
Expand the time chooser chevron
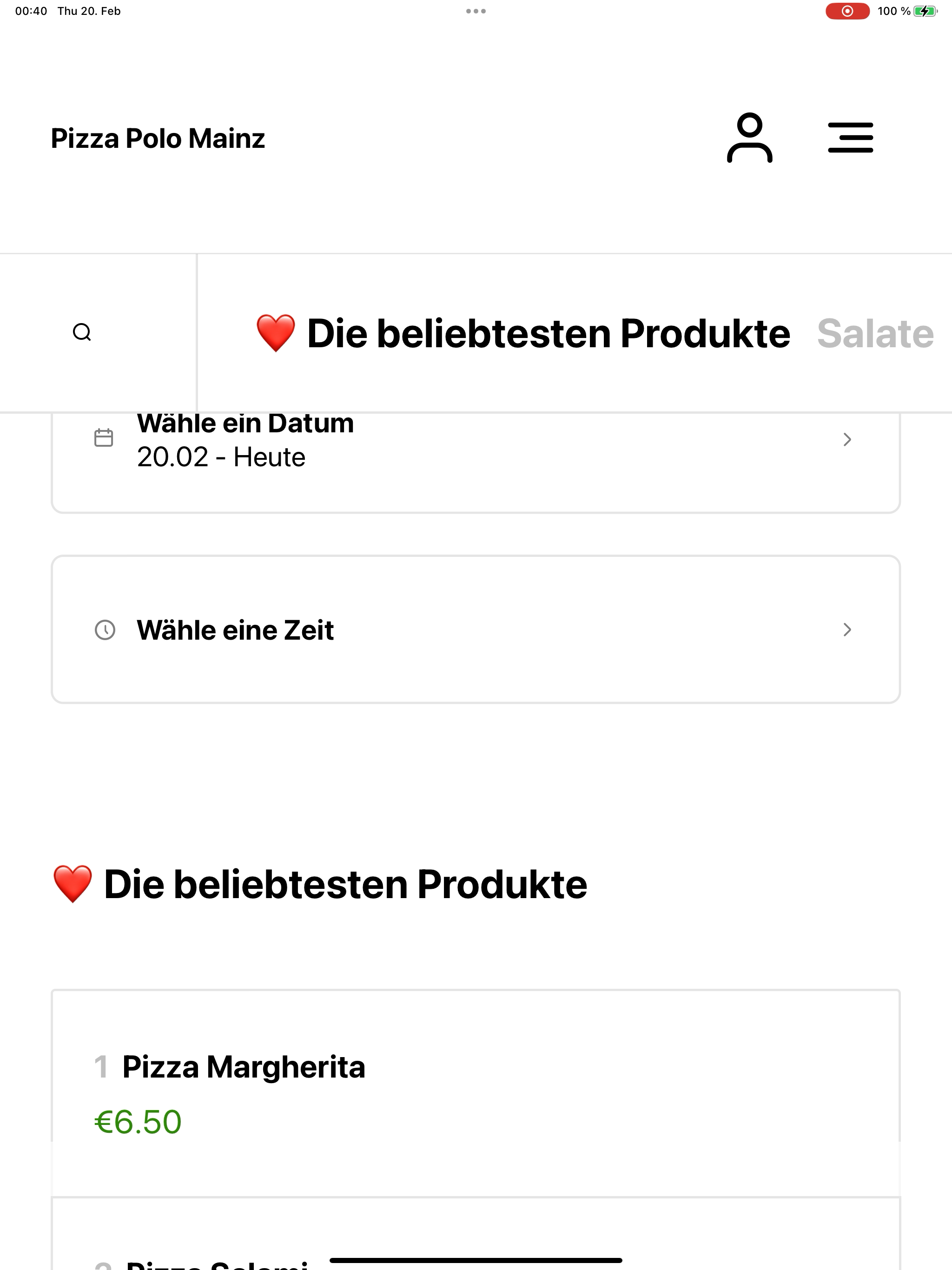click(x=847, y=630)
